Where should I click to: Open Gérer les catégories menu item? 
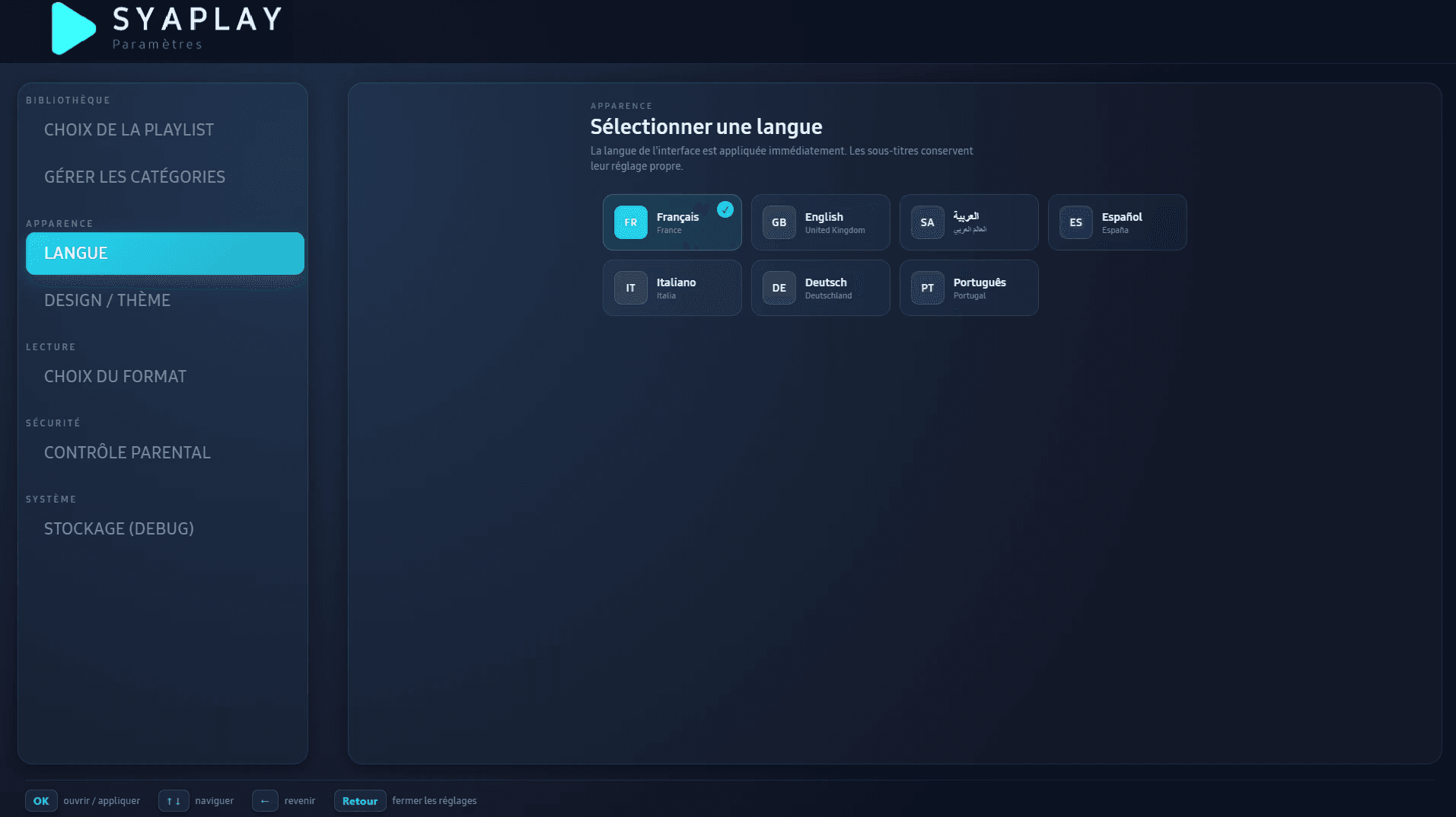(165, 177)
